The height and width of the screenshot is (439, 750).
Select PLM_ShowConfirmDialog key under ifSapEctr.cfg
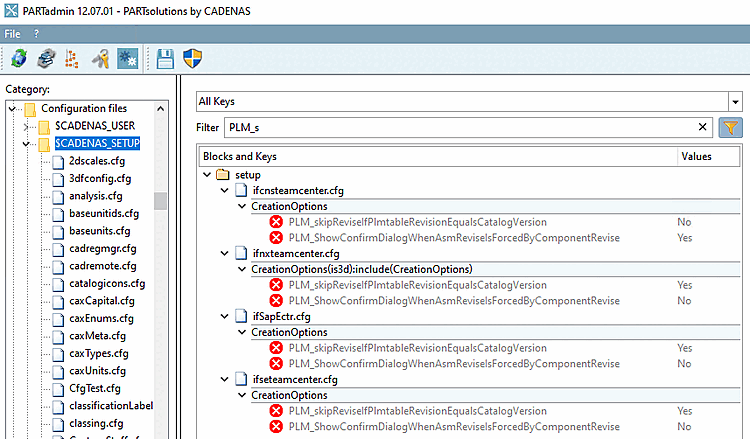pyautogui.click(x=454, y=363)
